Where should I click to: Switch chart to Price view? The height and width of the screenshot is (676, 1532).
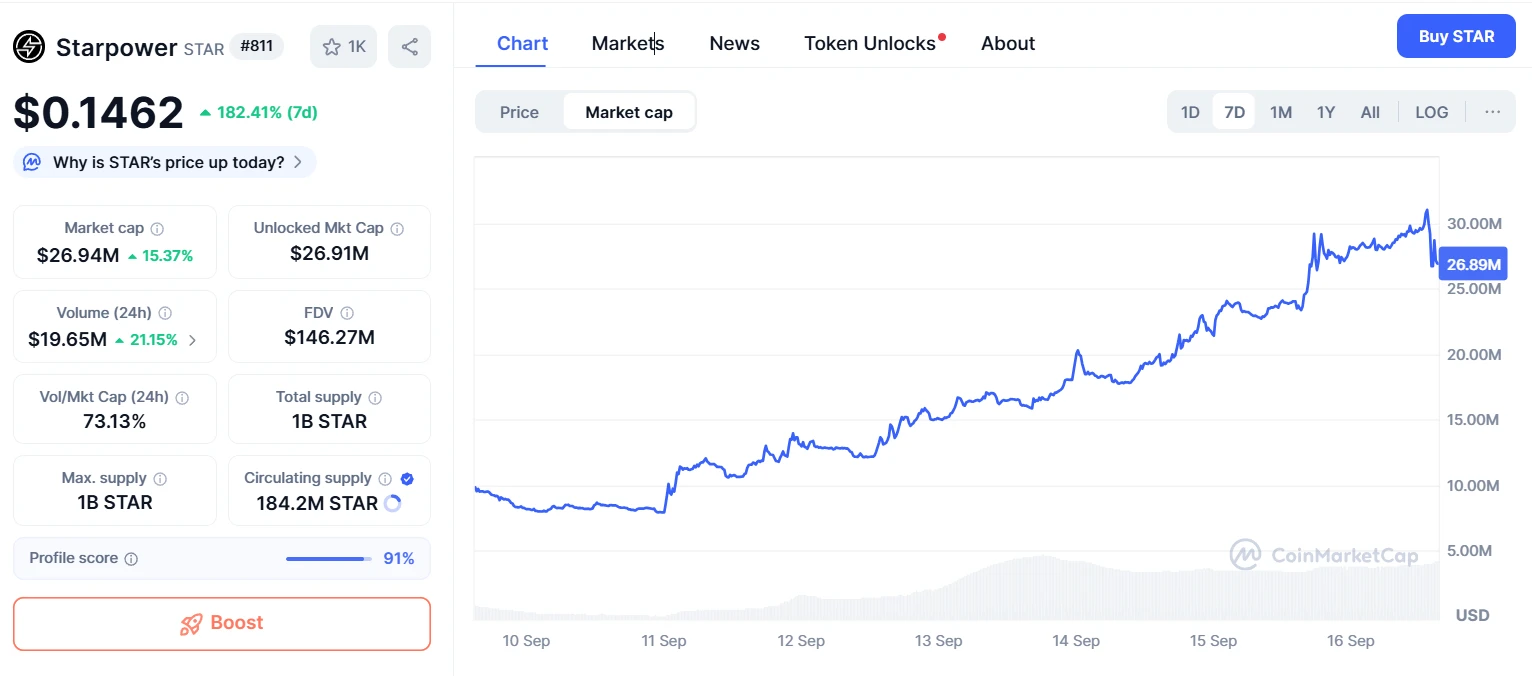(x=519, y=112)
